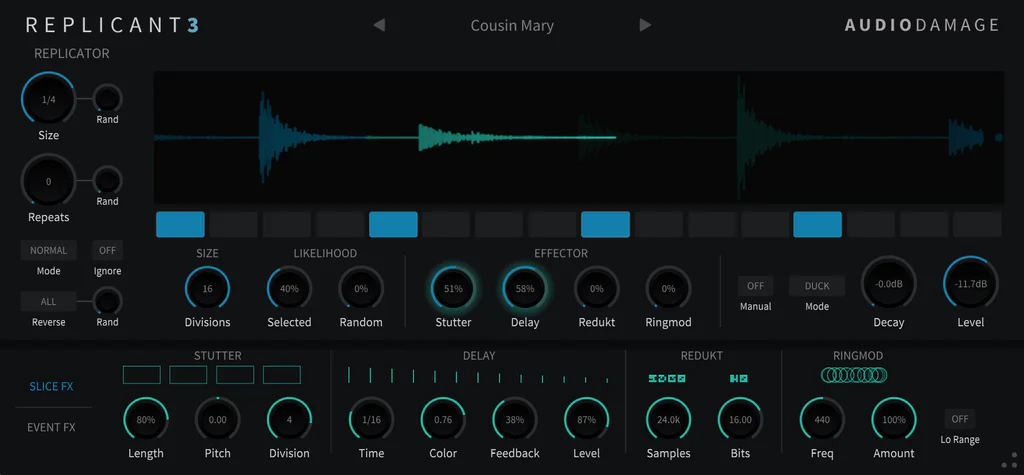Click the Effector Ringmod knob
This screenshot has width=1024, height=475.
point(669,288)
